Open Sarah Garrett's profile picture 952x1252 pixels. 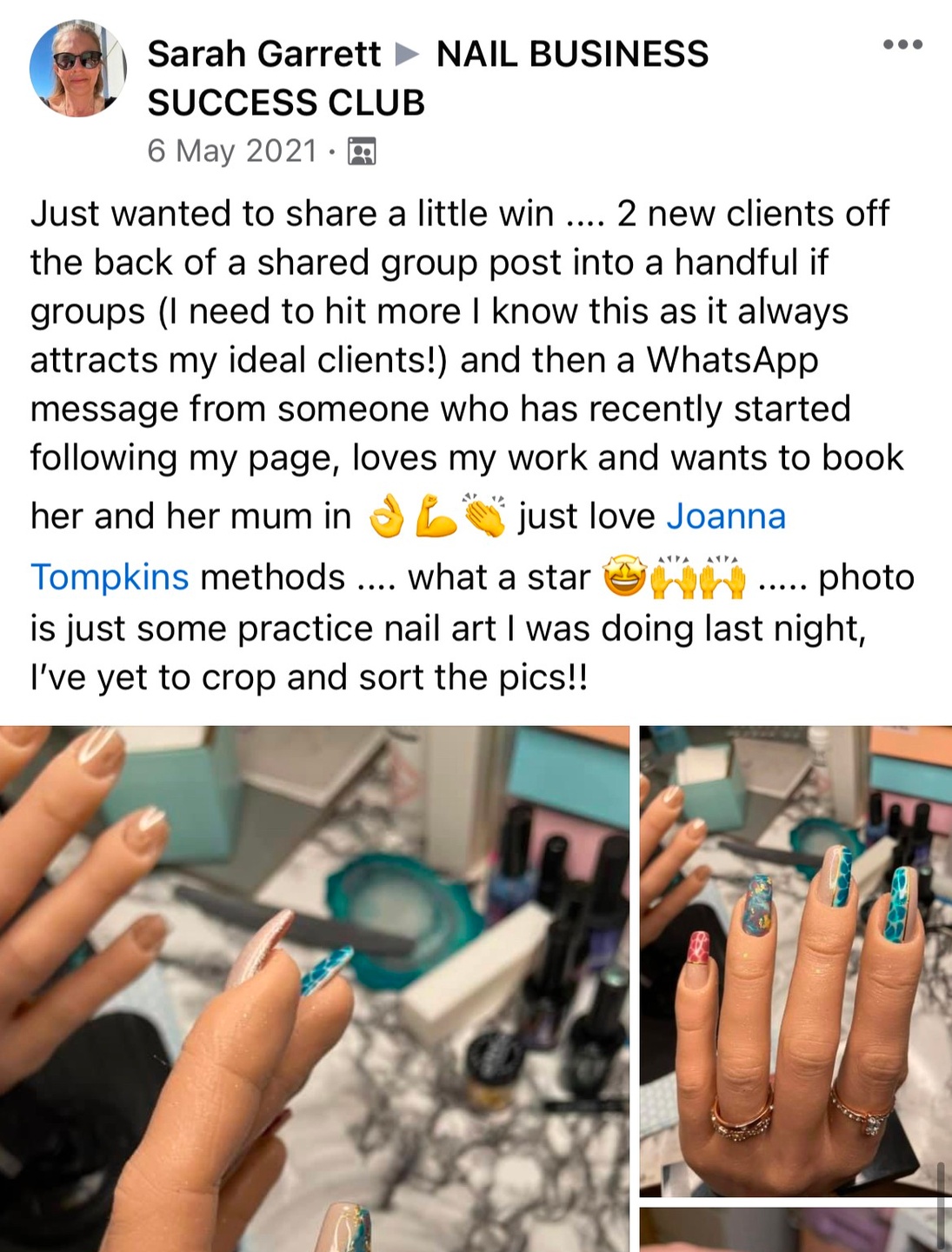pyautogui.click(x=77, y=69)
